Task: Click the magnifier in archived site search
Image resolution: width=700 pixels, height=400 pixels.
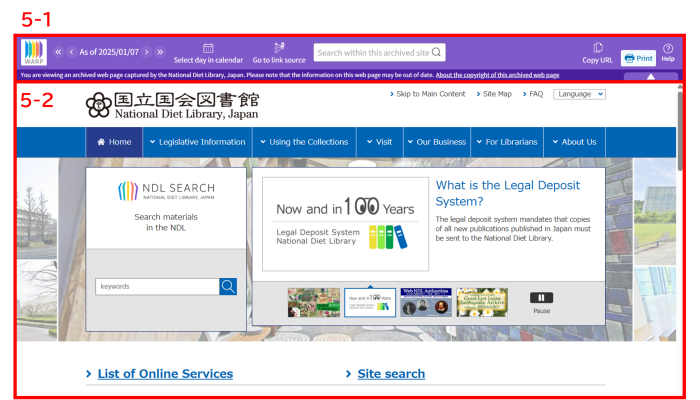Action: coord(436,52)
